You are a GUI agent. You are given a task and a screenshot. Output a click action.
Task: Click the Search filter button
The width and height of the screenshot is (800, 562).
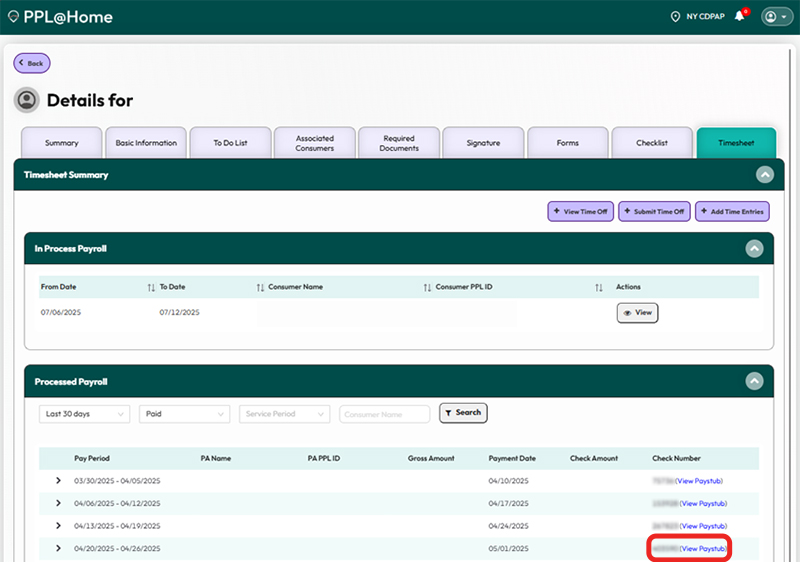(x=463, y=413)
